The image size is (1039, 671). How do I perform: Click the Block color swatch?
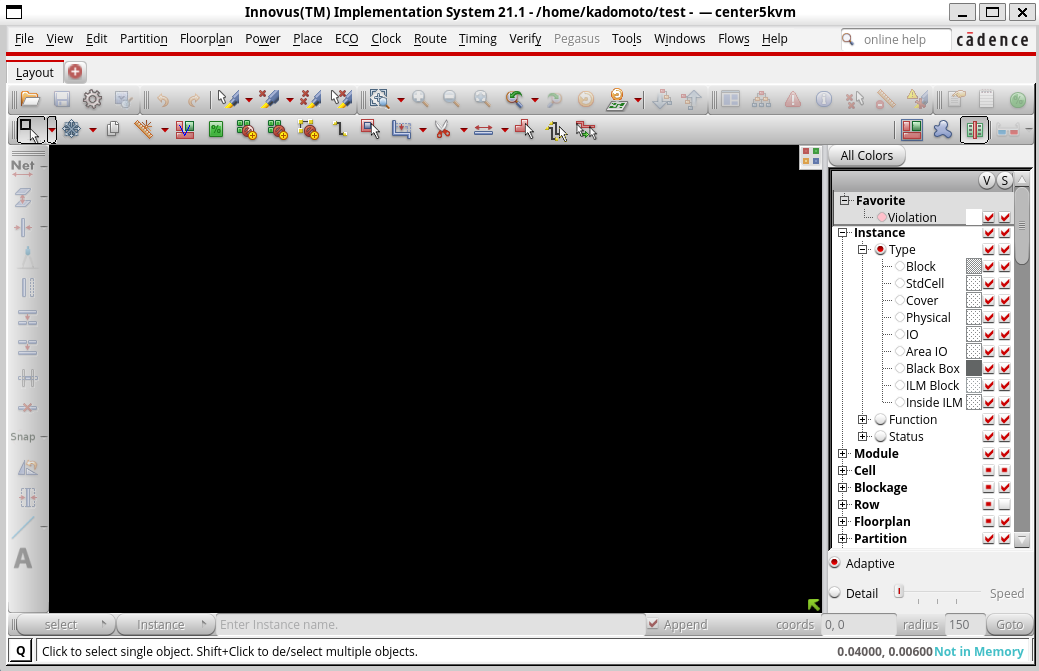(973, 266)
